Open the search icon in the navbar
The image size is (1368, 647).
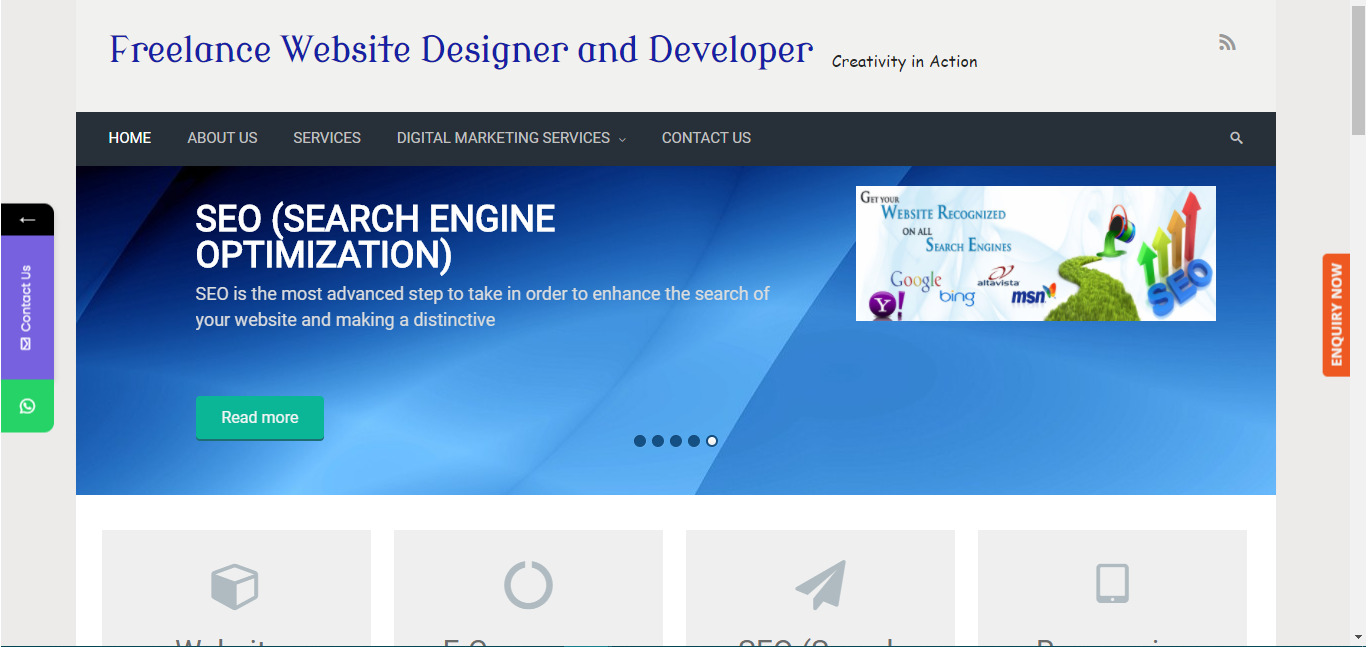tap(1236, 138)
